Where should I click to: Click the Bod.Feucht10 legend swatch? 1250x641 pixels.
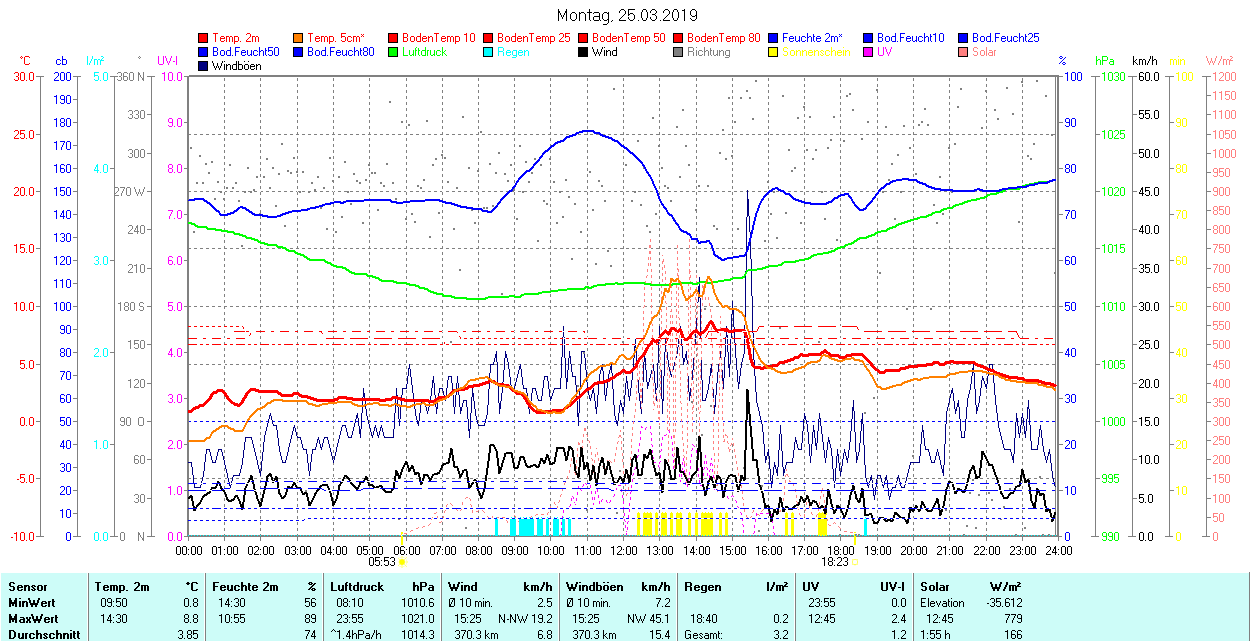868,38
